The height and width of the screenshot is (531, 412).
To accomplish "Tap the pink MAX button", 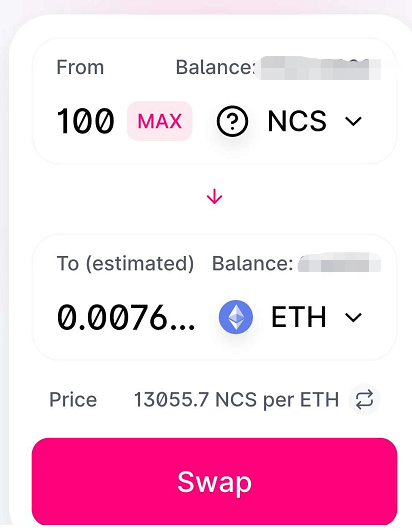I will (x=160, y=121).
